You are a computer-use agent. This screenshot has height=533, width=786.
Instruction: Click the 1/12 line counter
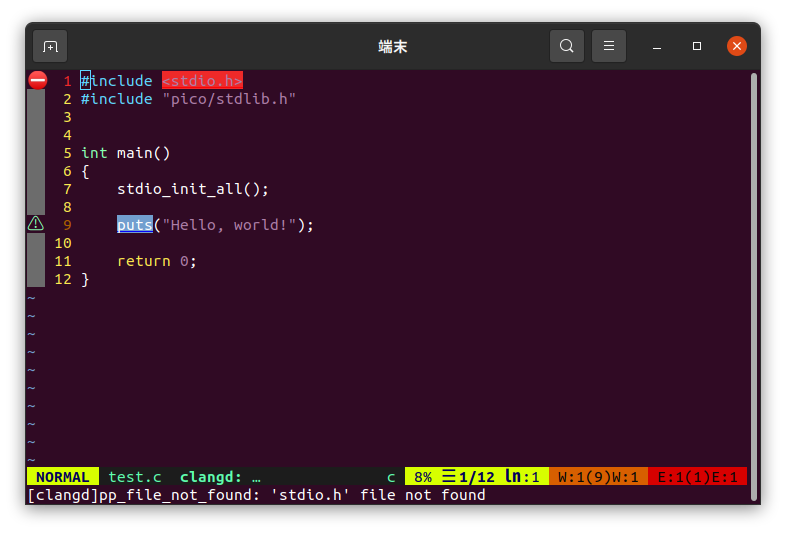(x=468, y=477)
